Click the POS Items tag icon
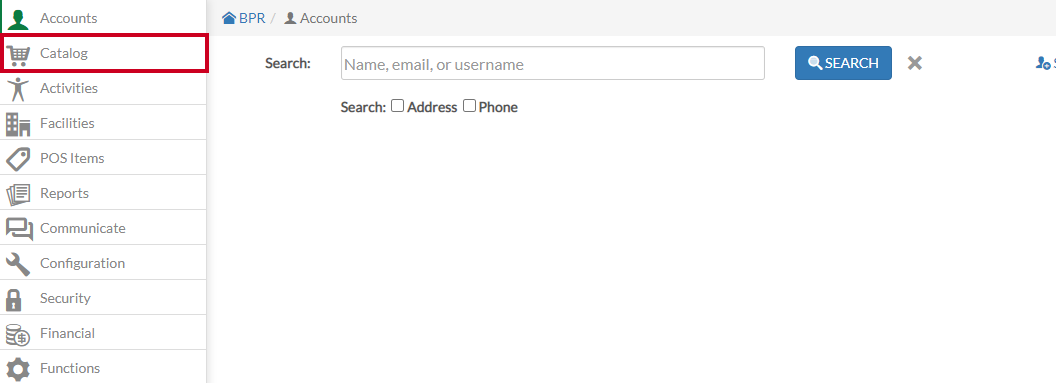 pos(18,159)
